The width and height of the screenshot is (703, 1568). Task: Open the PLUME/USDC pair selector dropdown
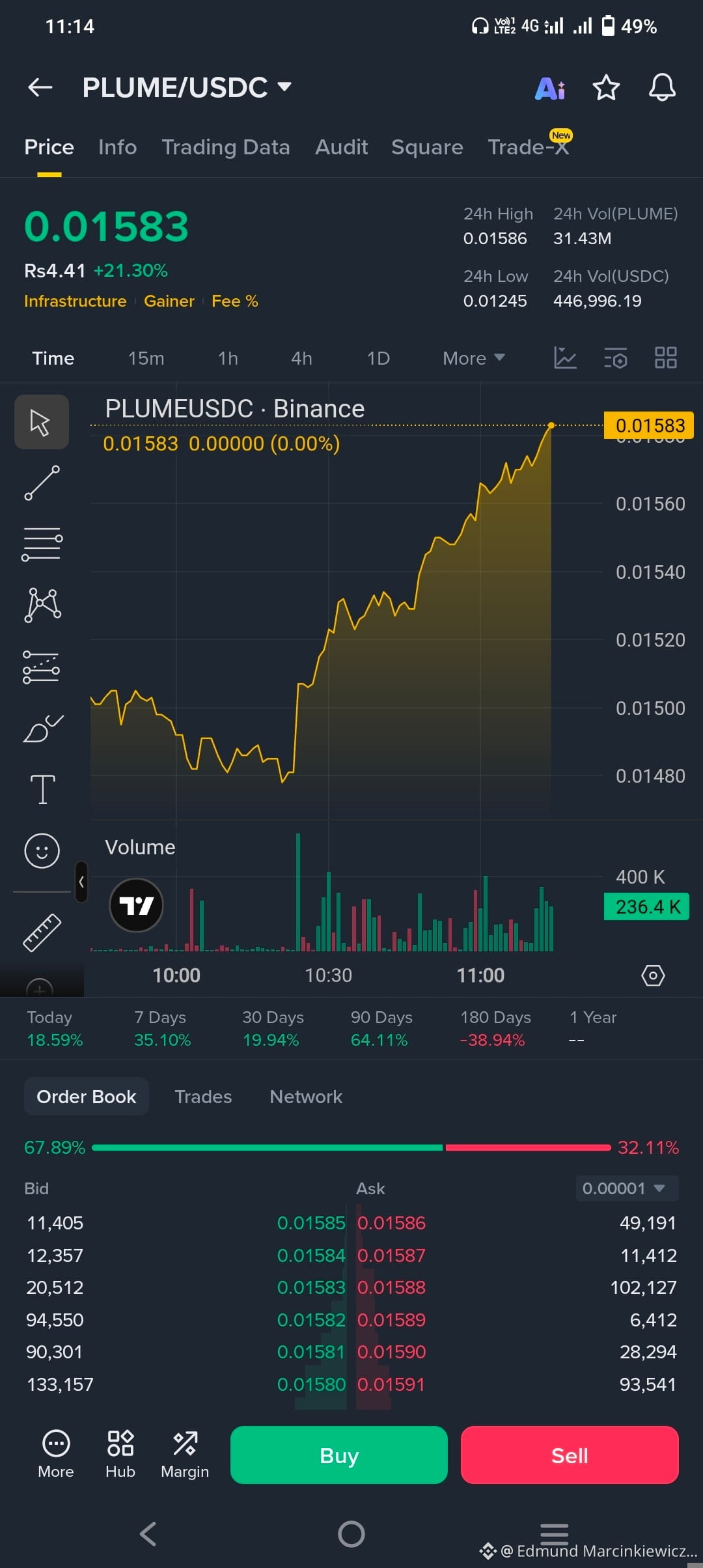pyautogui.click(x=187, y=87)
